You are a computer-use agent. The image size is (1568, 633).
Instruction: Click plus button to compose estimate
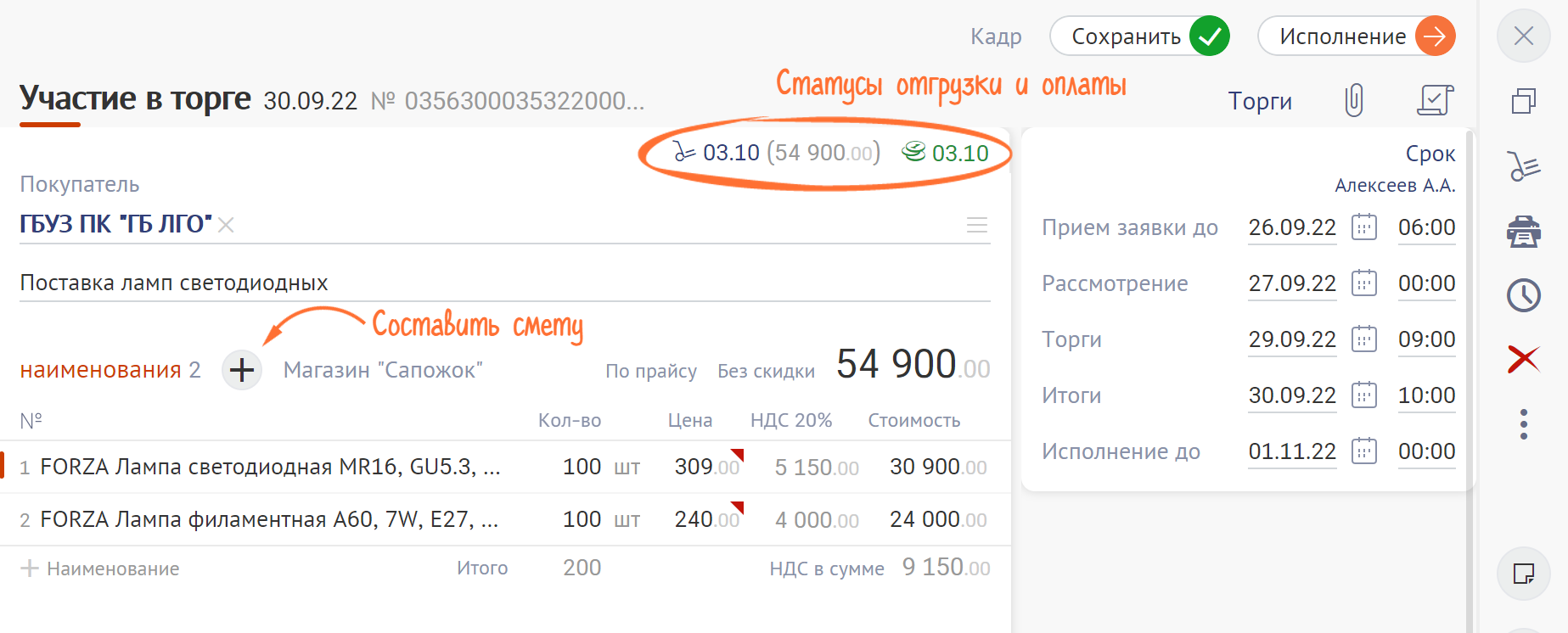[242, 370]
